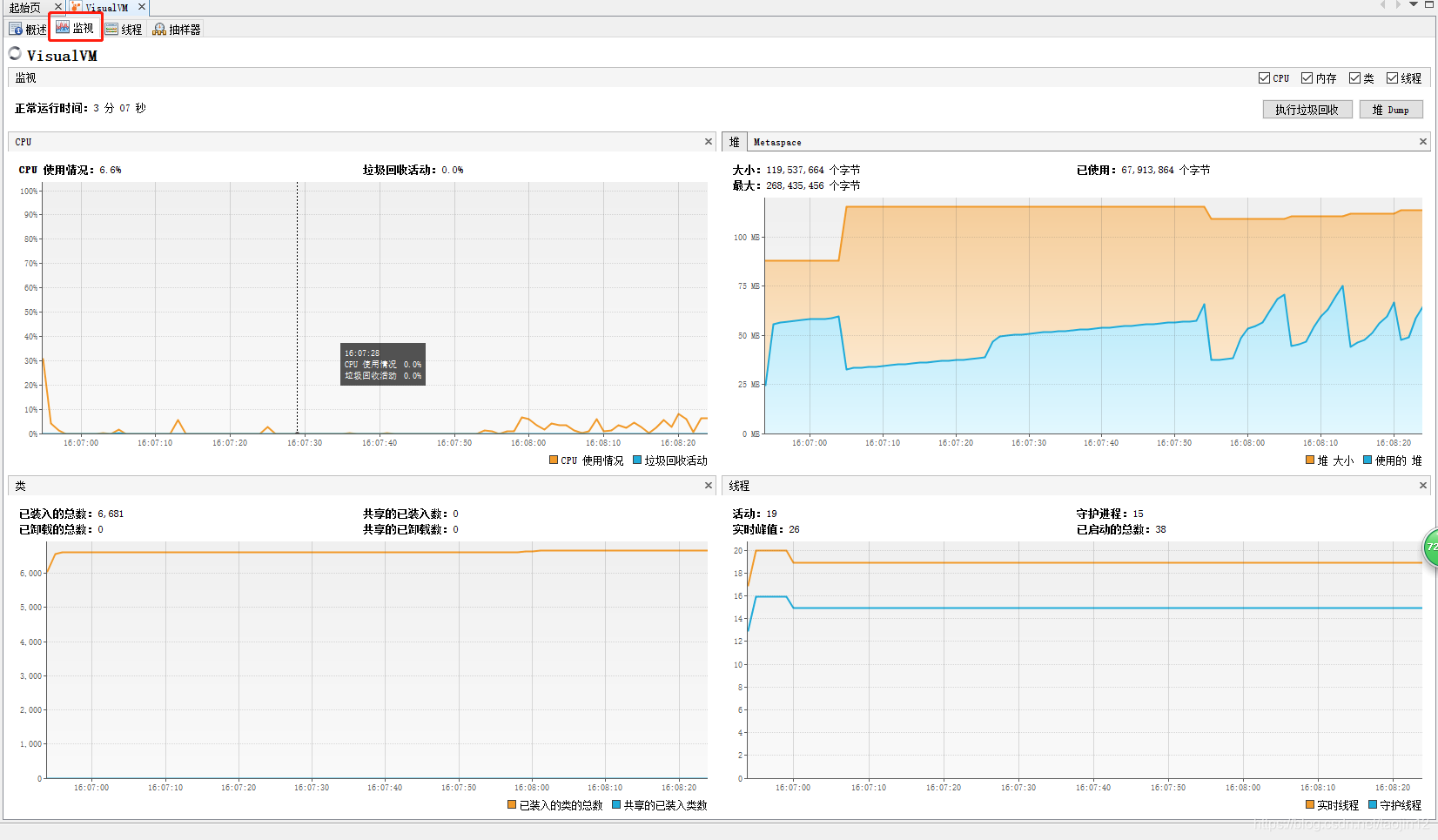Select the 堆 heap tab

735,142
